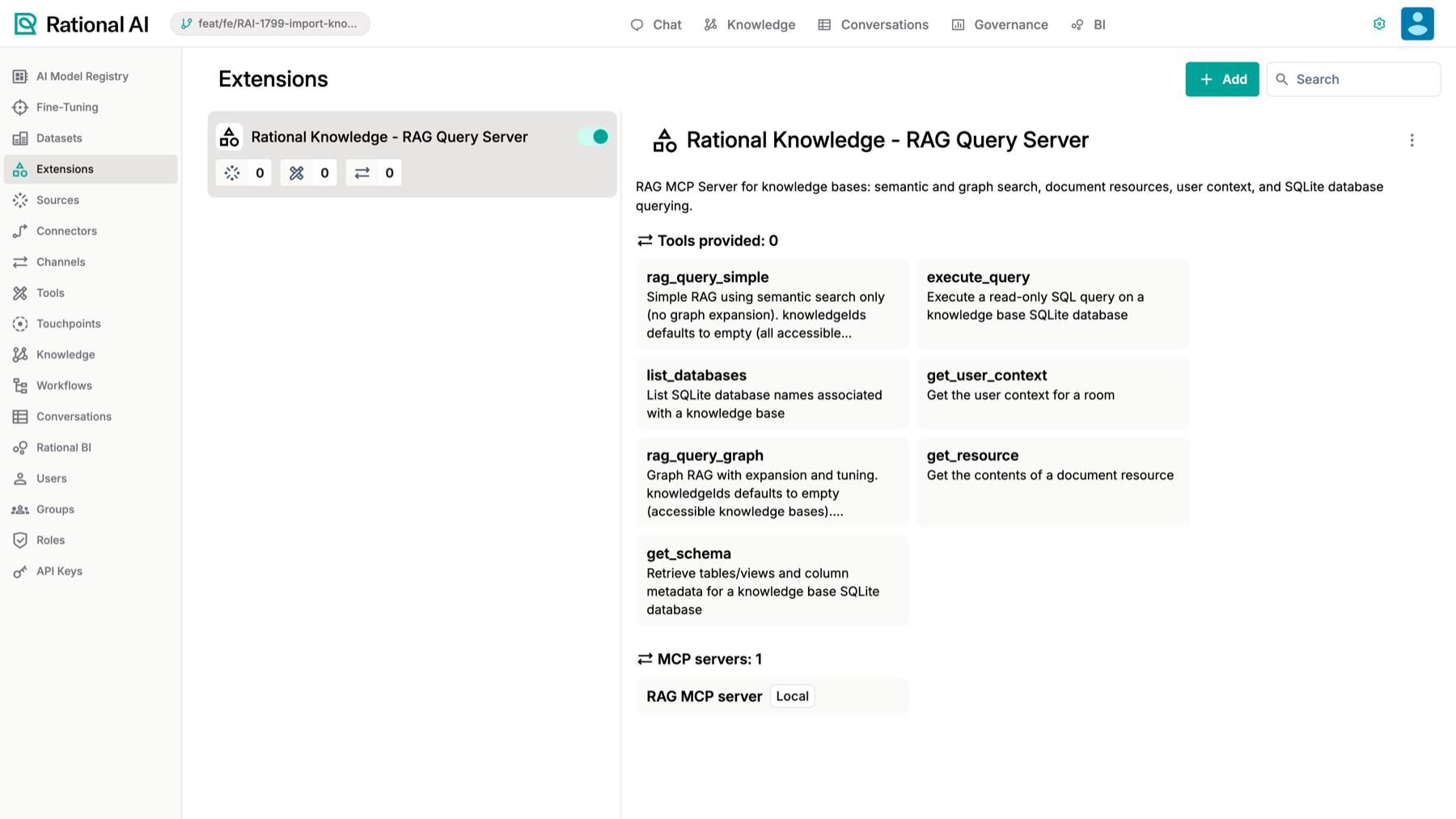Select the Rational Knowledge RAG Query Server card
1456x819 pixels.
coord(413,154)
